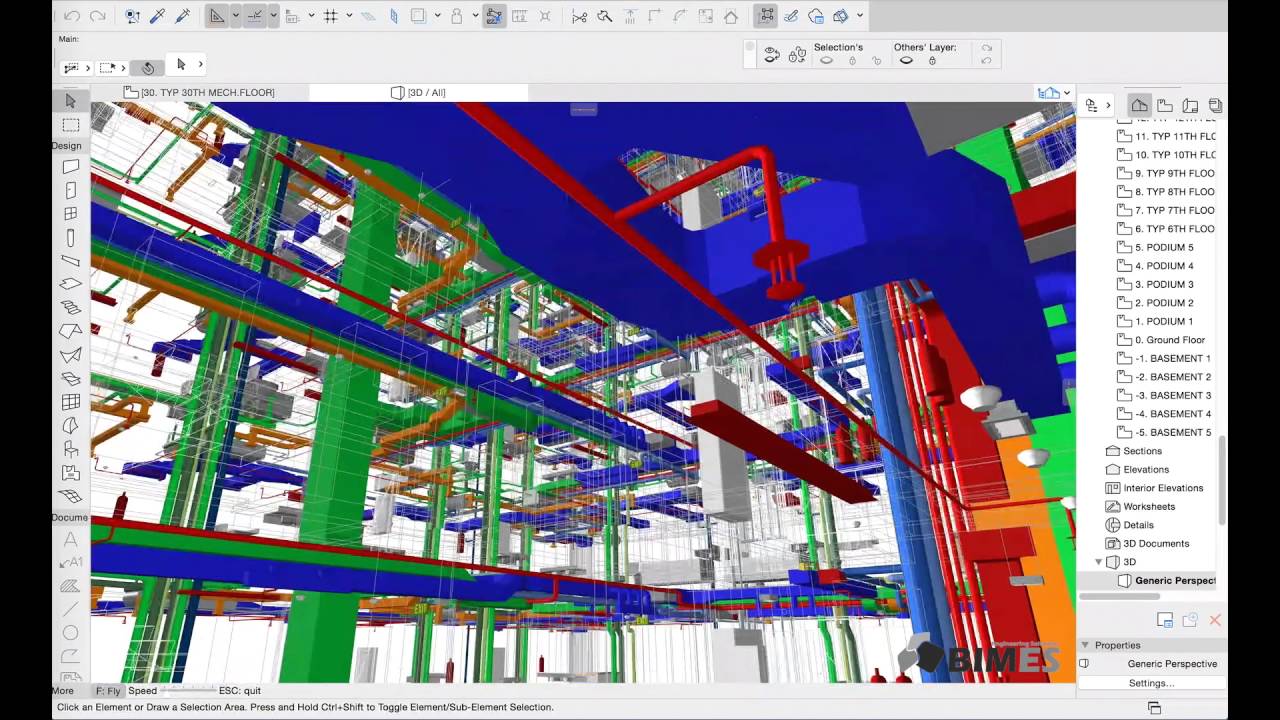Select the Door tool
Viewport: 1280px width, 720px height.
(x=70, y=190)
